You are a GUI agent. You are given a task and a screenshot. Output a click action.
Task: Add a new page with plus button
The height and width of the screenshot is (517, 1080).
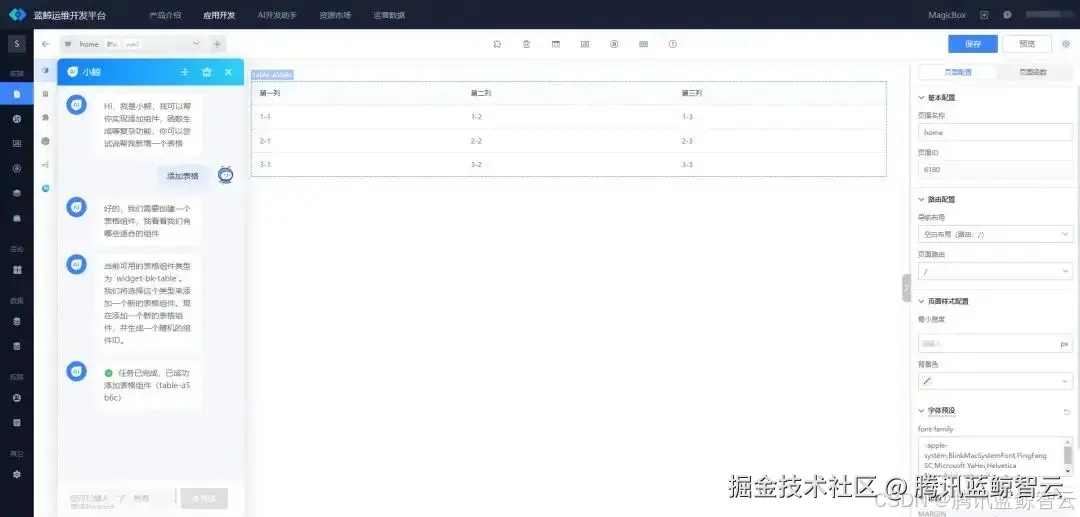(217, 44)
